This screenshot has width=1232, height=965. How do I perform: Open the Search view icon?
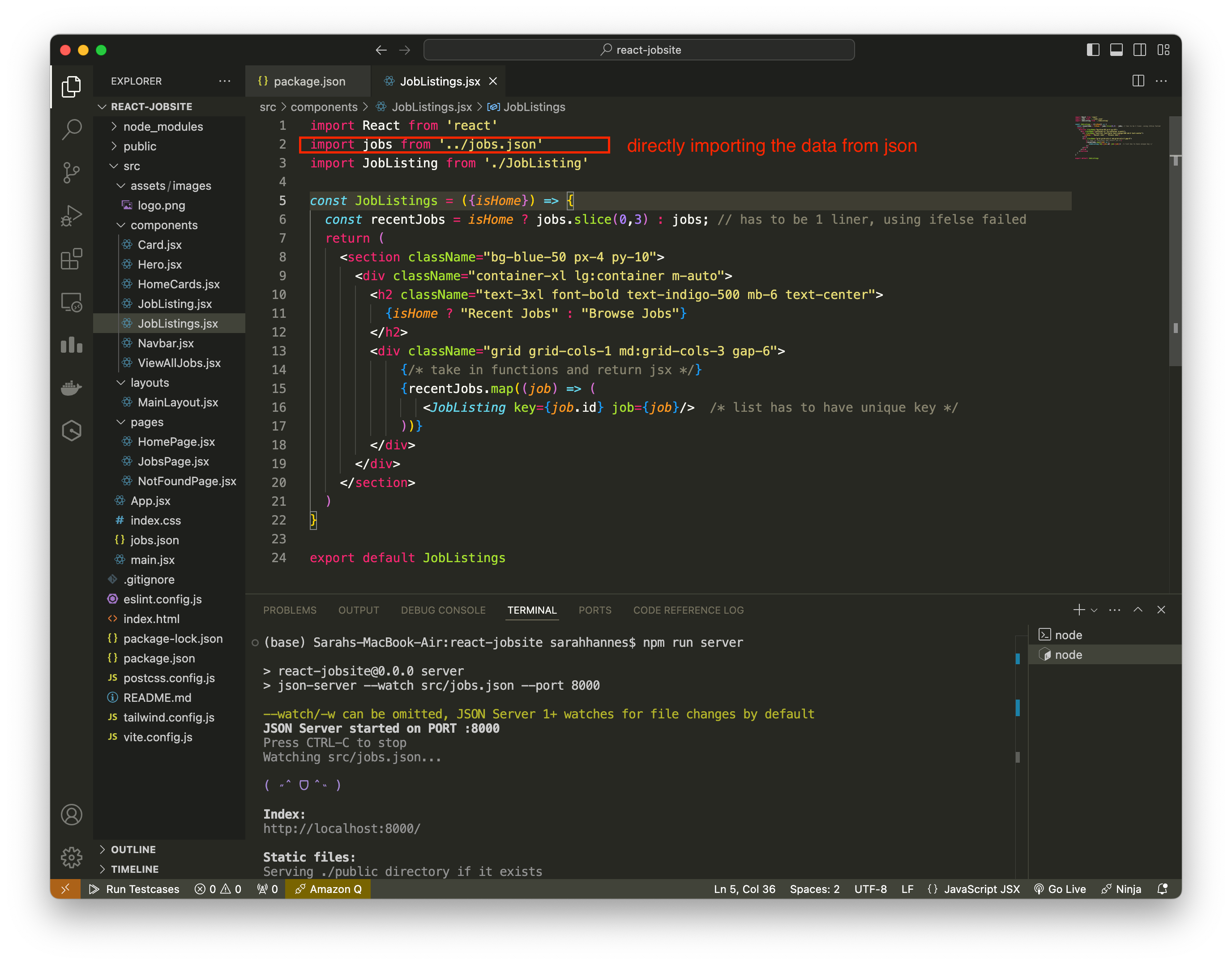point(71,129)
